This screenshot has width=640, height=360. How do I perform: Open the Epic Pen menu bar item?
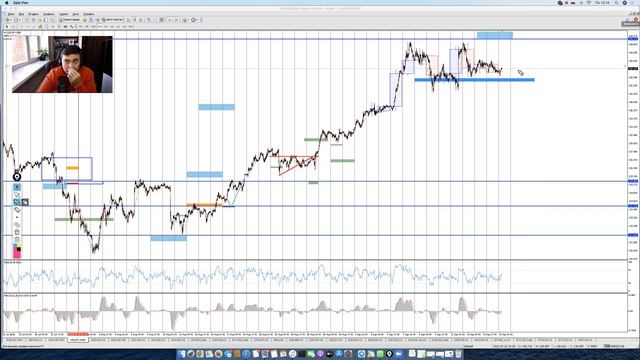[21, 3]
